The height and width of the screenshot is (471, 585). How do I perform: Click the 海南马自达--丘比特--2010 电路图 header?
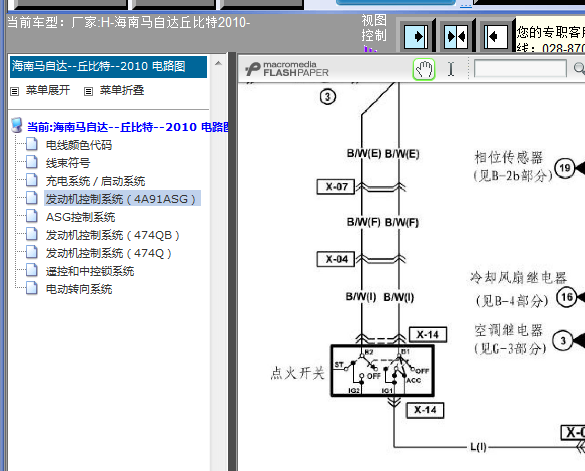click(x=108, y=67)
